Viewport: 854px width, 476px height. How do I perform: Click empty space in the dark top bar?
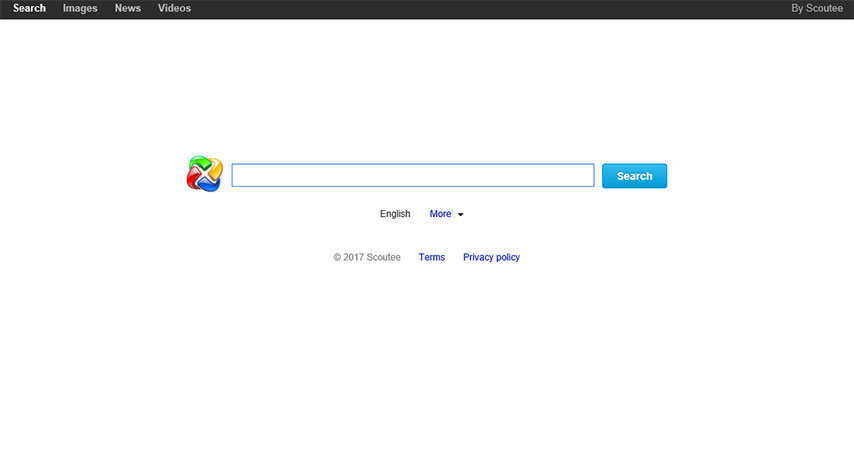tap(480, 9)
